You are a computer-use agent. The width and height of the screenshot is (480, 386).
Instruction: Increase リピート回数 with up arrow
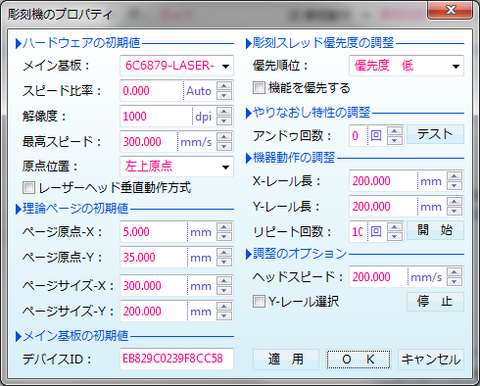click(395, 227)
